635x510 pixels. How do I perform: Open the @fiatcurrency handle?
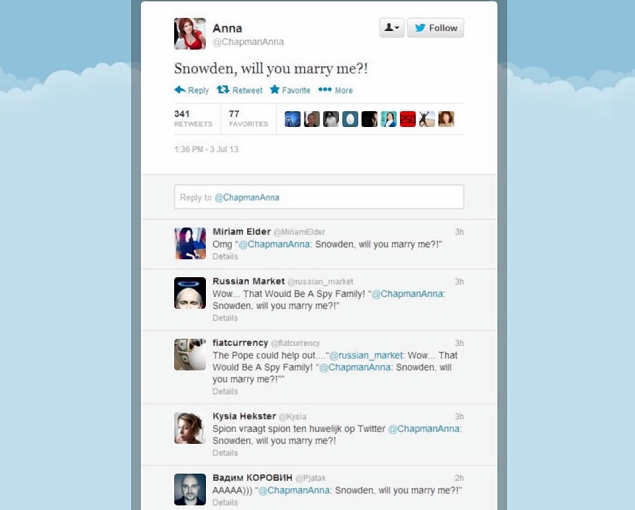pos(295,343)
